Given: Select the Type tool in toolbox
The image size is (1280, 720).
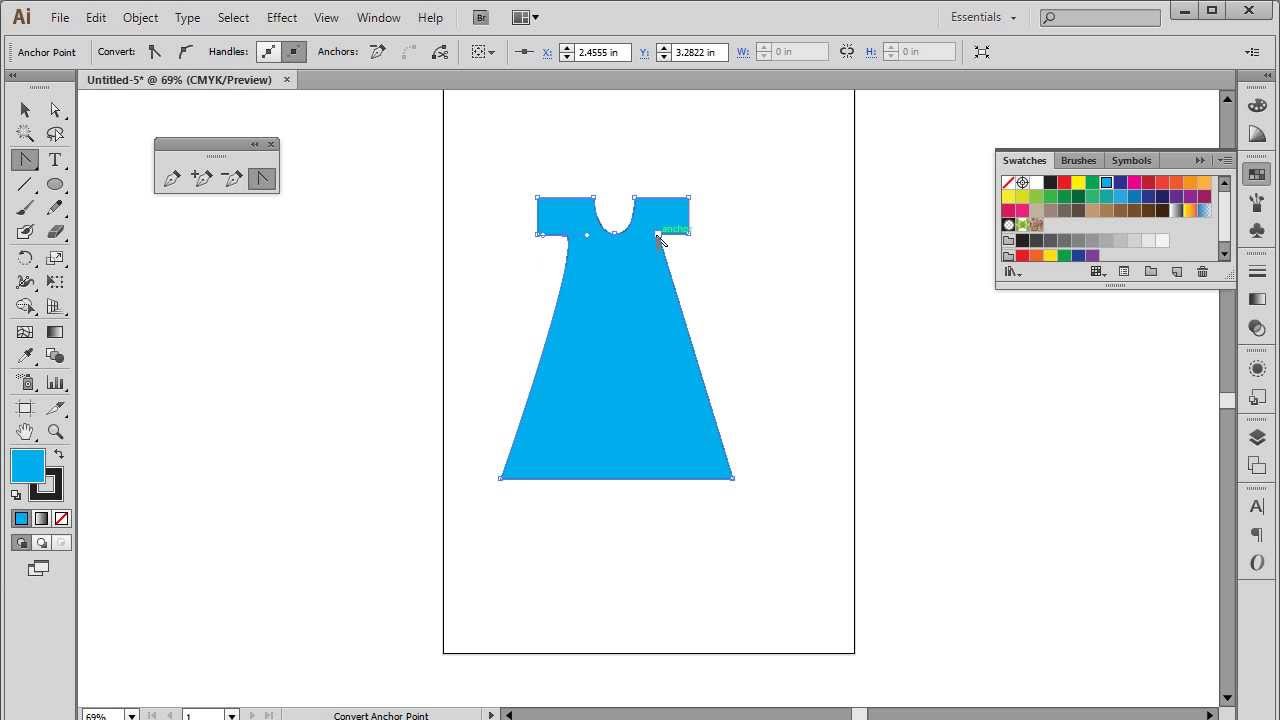Looking at the screenshot, I should 55,159.
